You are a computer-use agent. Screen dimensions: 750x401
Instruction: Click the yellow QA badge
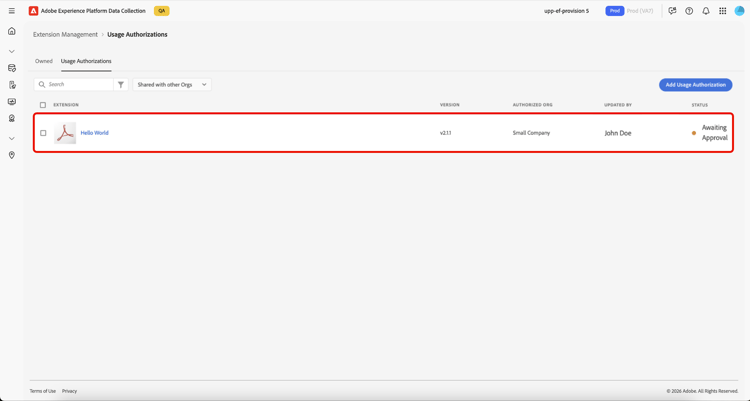tap(162, 11)
